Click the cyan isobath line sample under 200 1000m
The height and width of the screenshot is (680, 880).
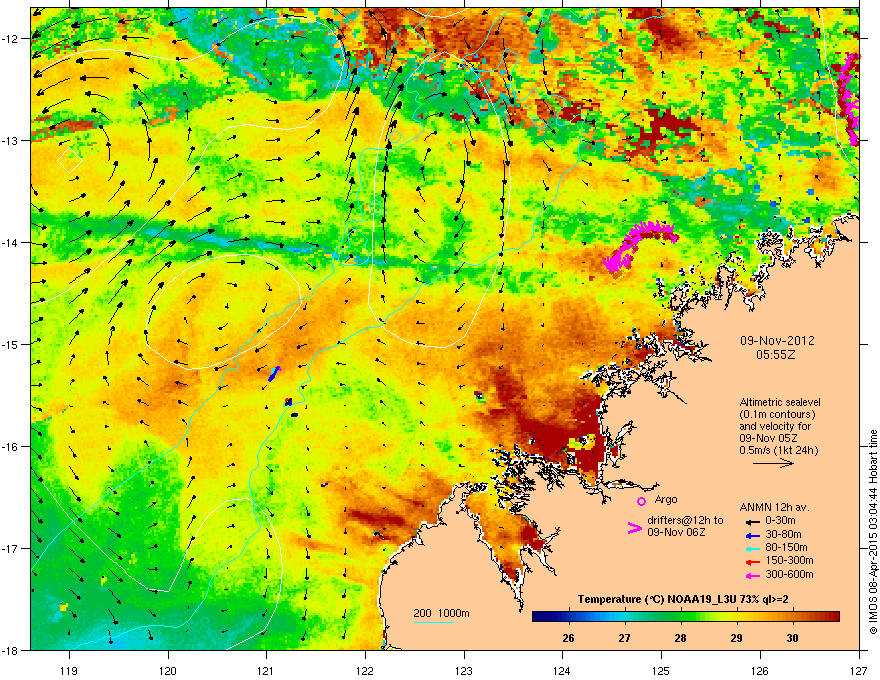433,622
